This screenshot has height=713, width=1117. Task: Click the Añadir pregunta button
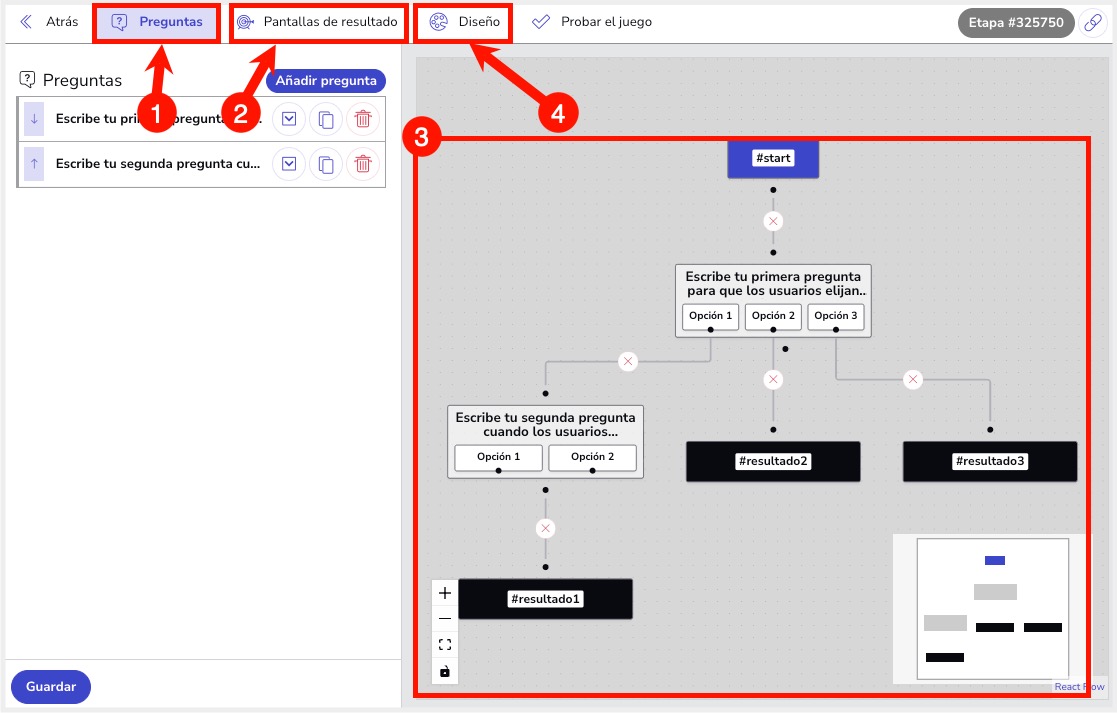(326, 80)
